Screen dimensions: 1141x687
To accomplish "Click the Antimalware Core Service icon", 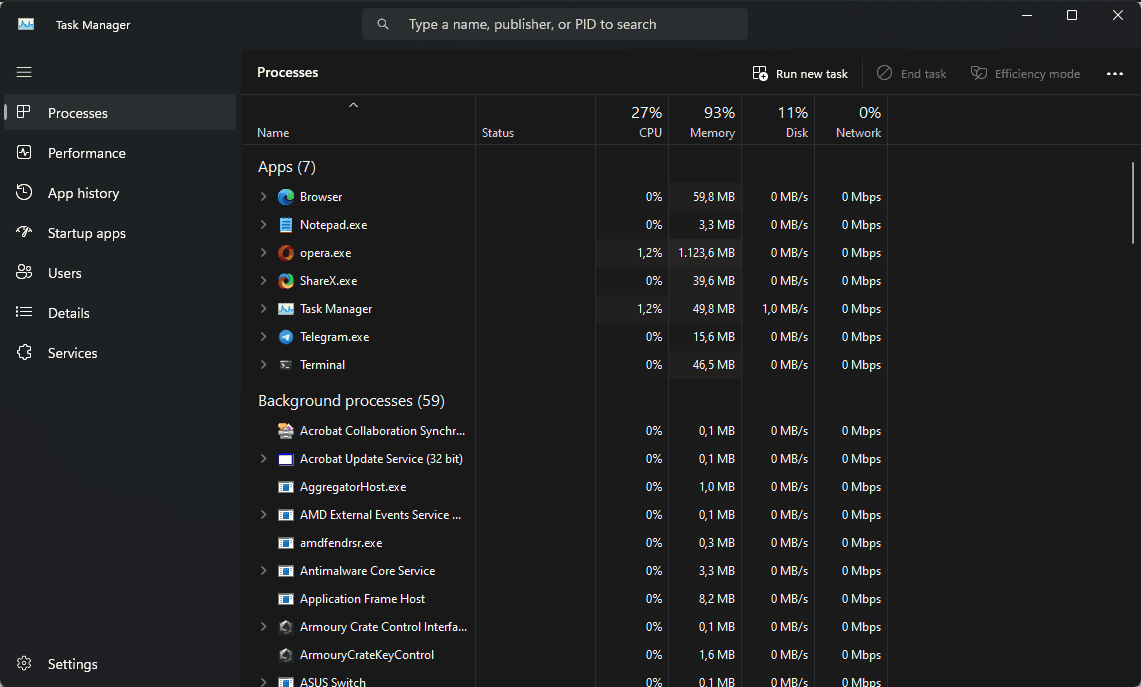I will pos(286,571).
